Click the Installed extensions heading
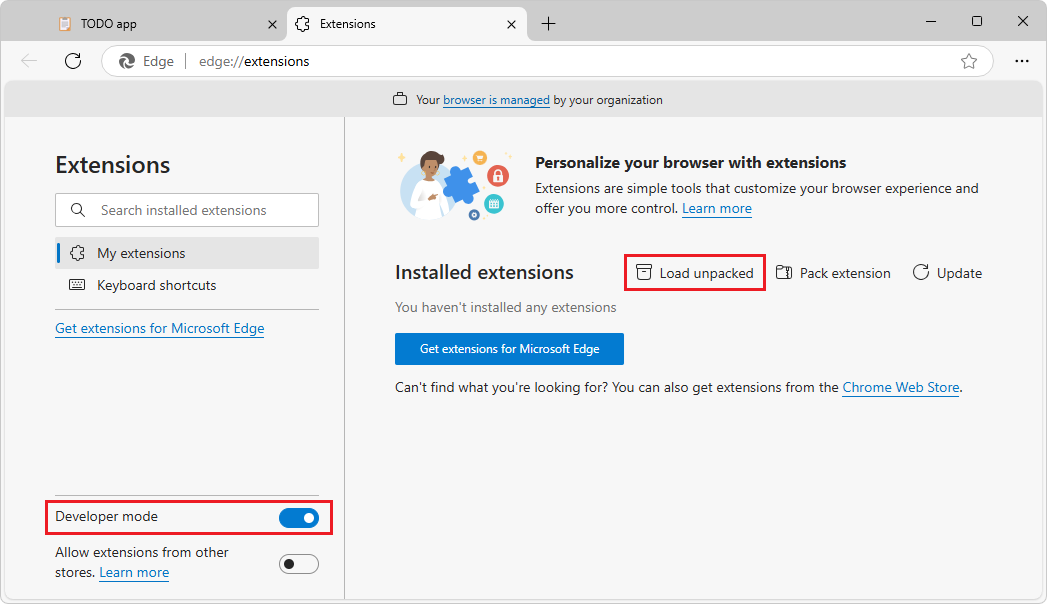This screenshot has width=1047, height=604. point(484,272)
